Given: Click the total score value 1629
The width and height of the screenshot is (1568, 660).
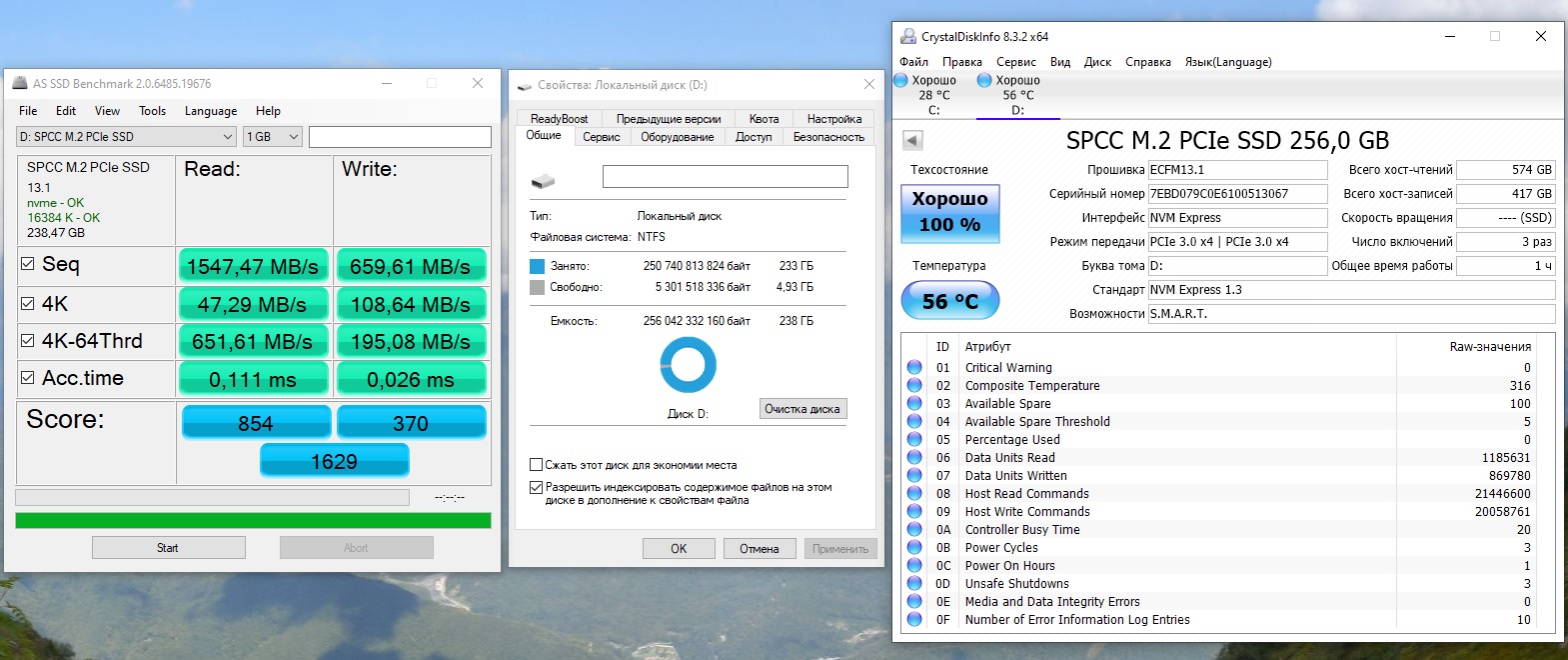Looking at the screenshot, I should [x=334, y=461].
